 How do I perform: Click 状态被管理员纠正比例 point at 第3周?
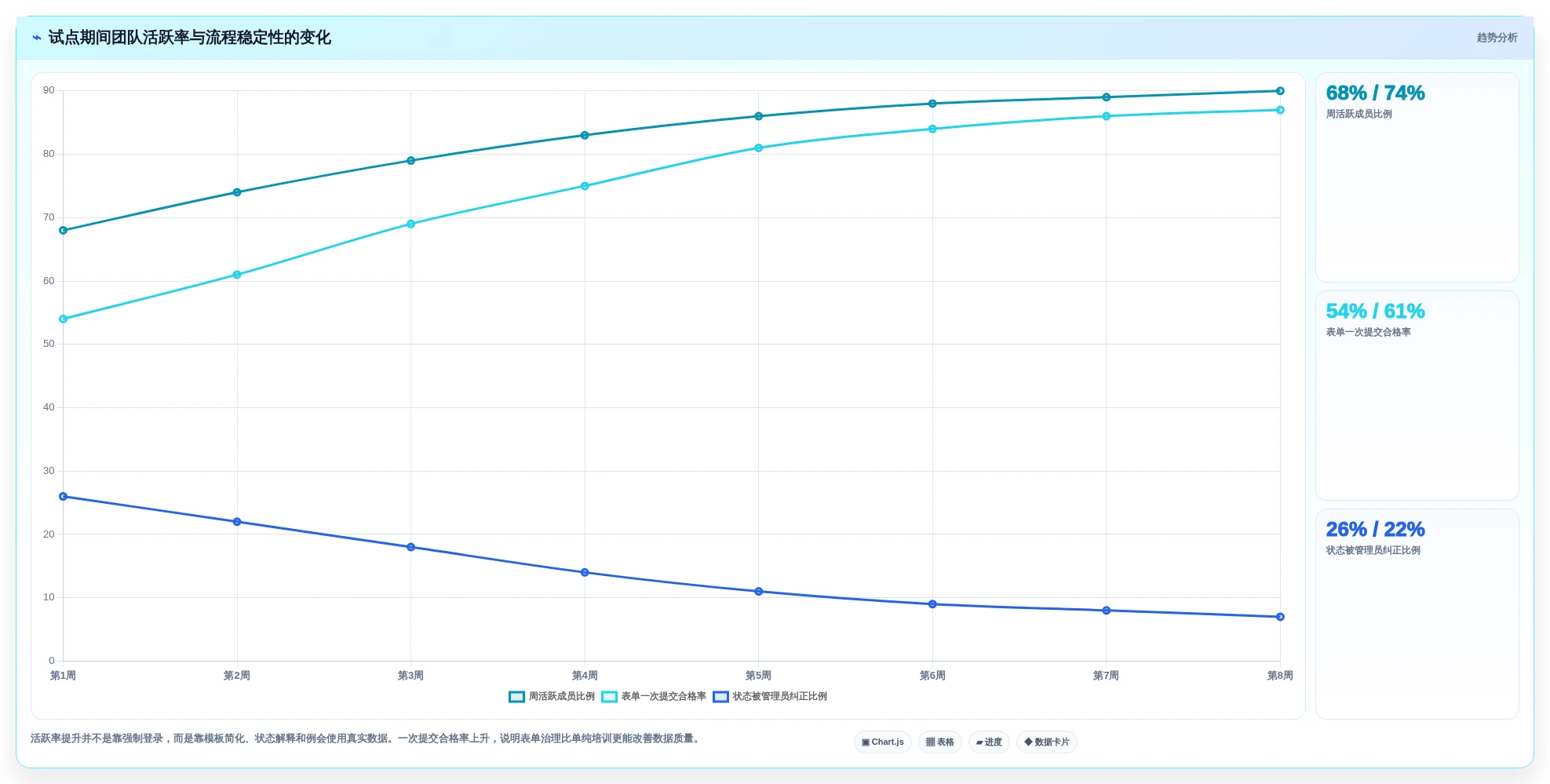(410, 547)
